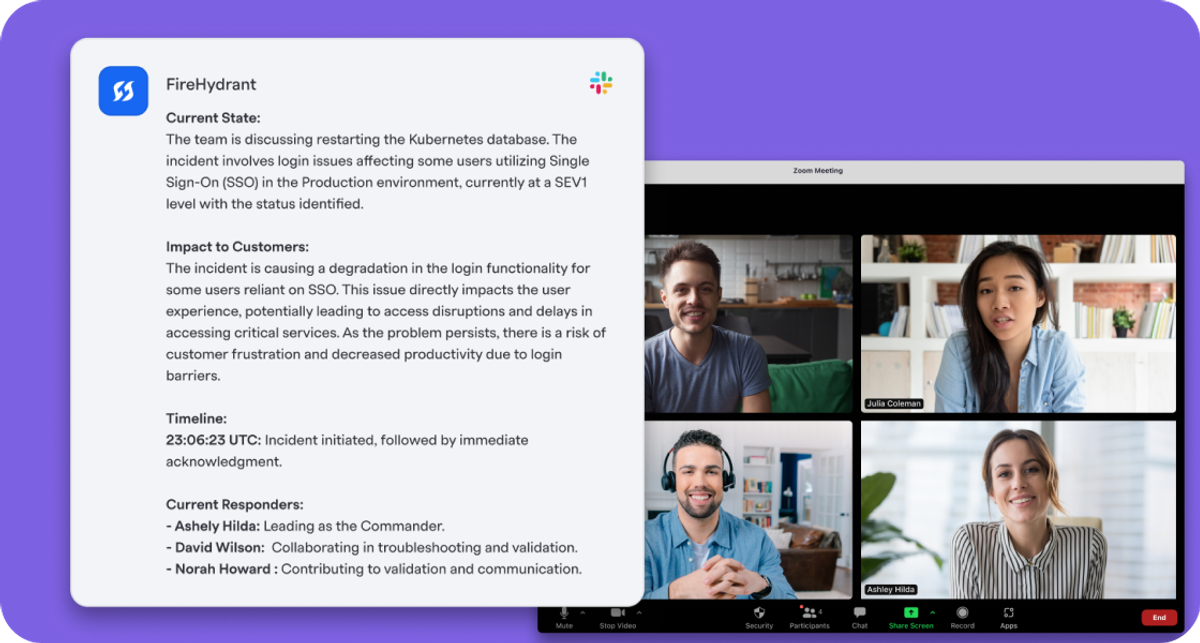Click the Slack logo icon
Screen dimensions: 1200x643
pos(601,83)
